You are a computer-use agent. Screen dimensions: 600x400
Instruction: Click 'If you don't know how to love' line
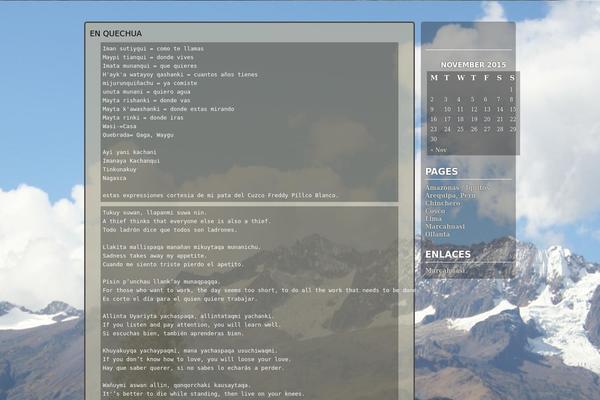[x=197, y=359]
